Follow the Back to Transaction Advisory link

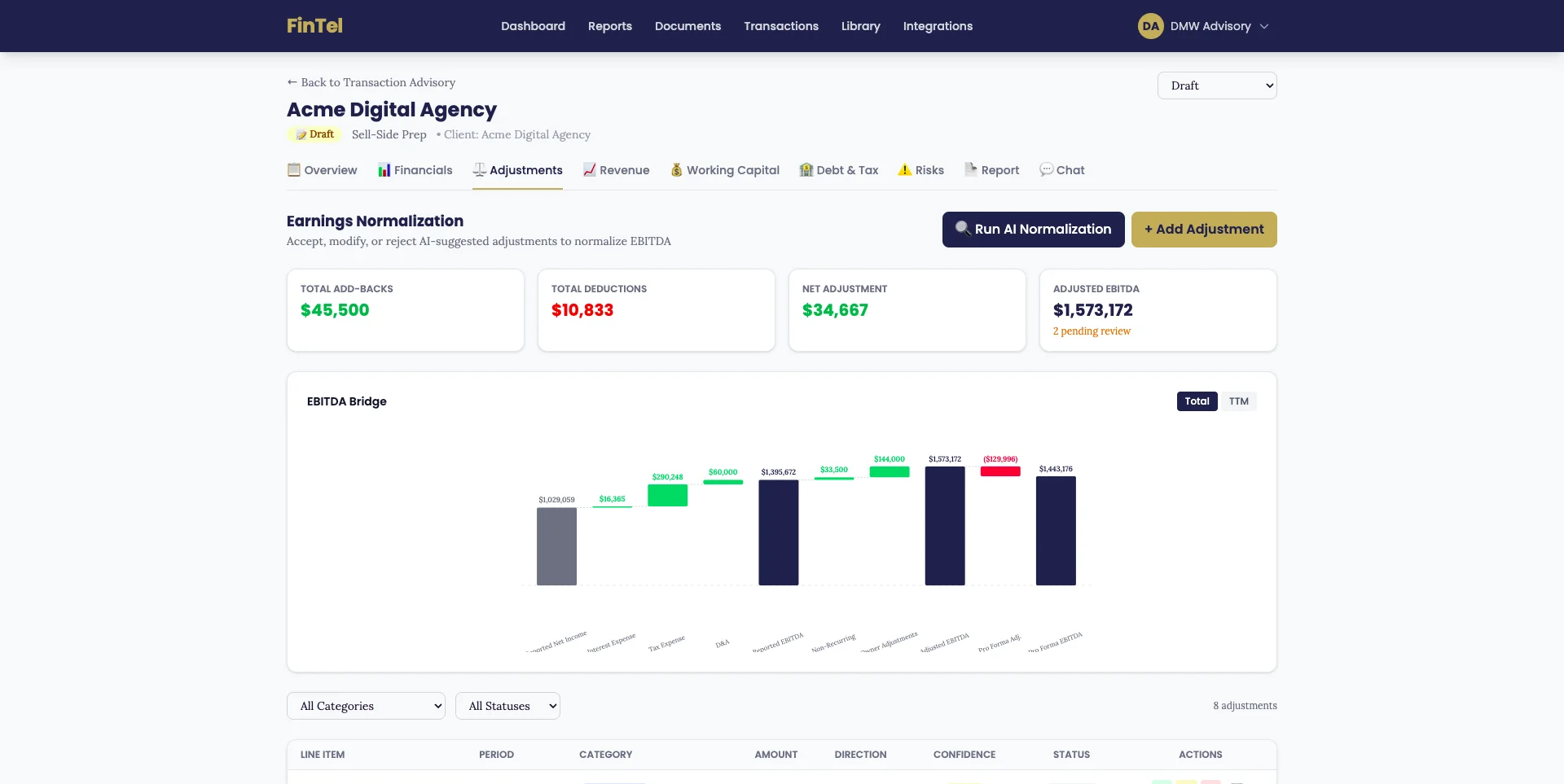tap(371, 81)
